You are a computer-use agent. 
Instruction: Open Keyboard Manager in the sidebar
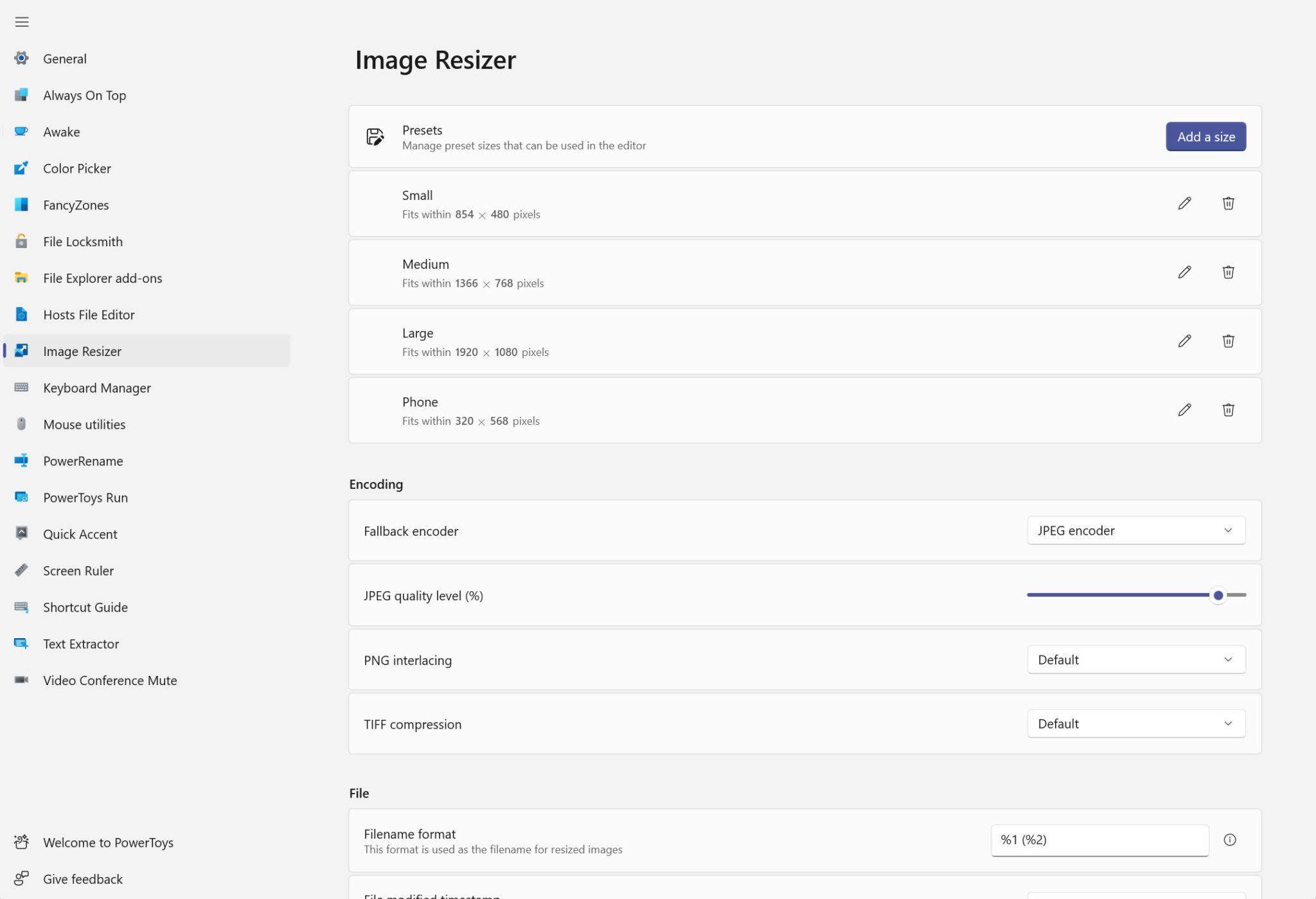(x=96, y=388)
